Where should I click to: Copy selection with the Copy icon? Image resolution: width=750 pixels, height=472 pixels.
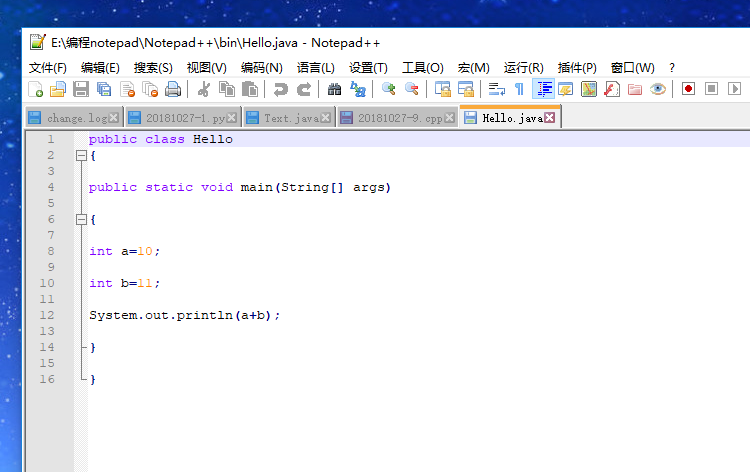pos(227,89)
